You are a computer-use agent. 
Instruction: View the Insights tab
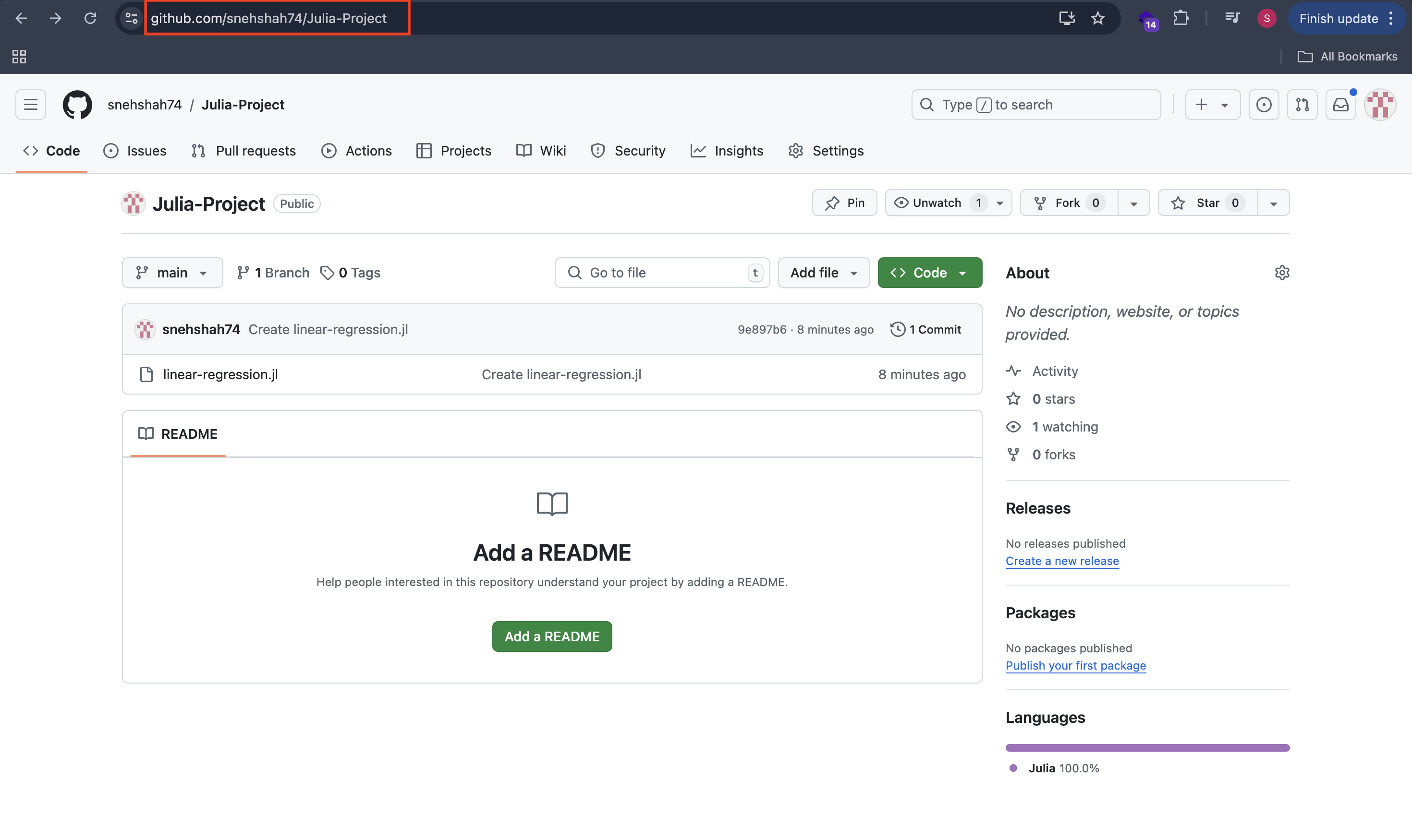tap(727, 151)
